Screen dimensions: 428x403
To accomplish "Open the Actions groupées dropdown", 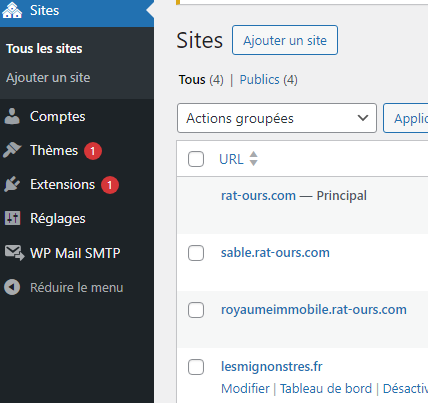I will coord(277,118).
